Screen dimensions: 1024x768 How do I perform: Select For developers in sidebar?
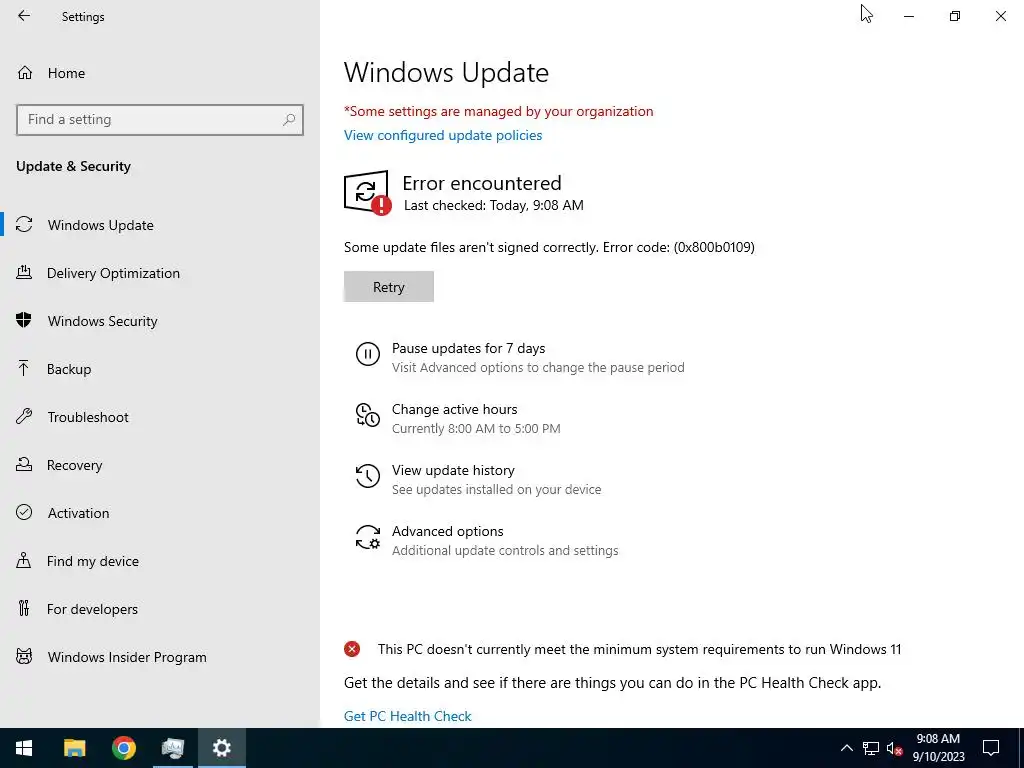[x=92, y=609]
